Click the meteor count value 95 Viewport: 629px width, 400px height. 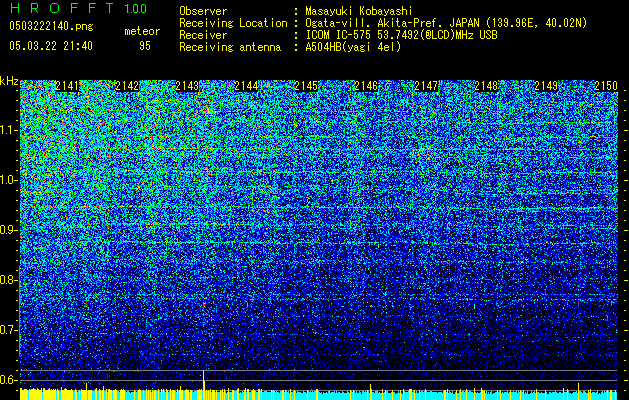(x=145, y=45)
